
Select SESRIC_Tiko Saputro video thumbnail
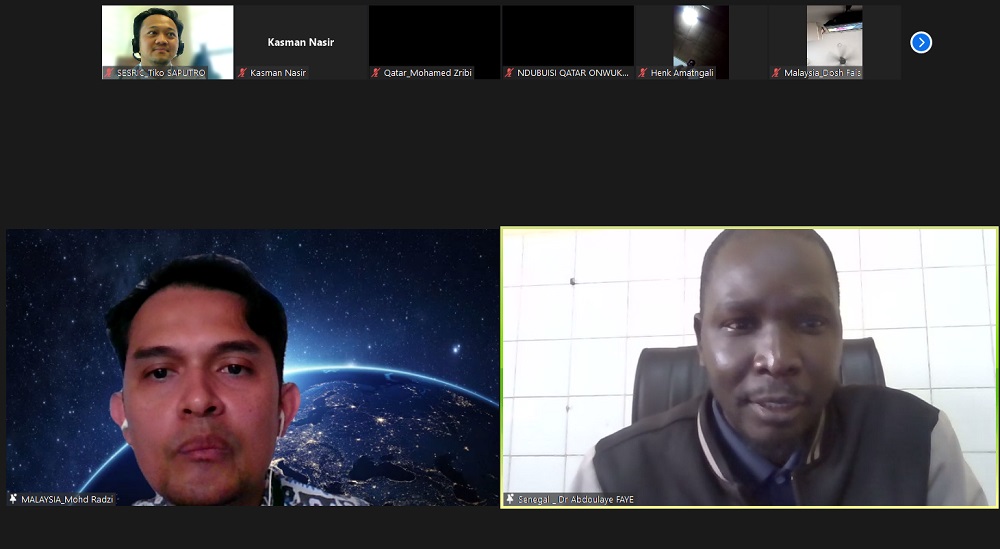[167, 36]
